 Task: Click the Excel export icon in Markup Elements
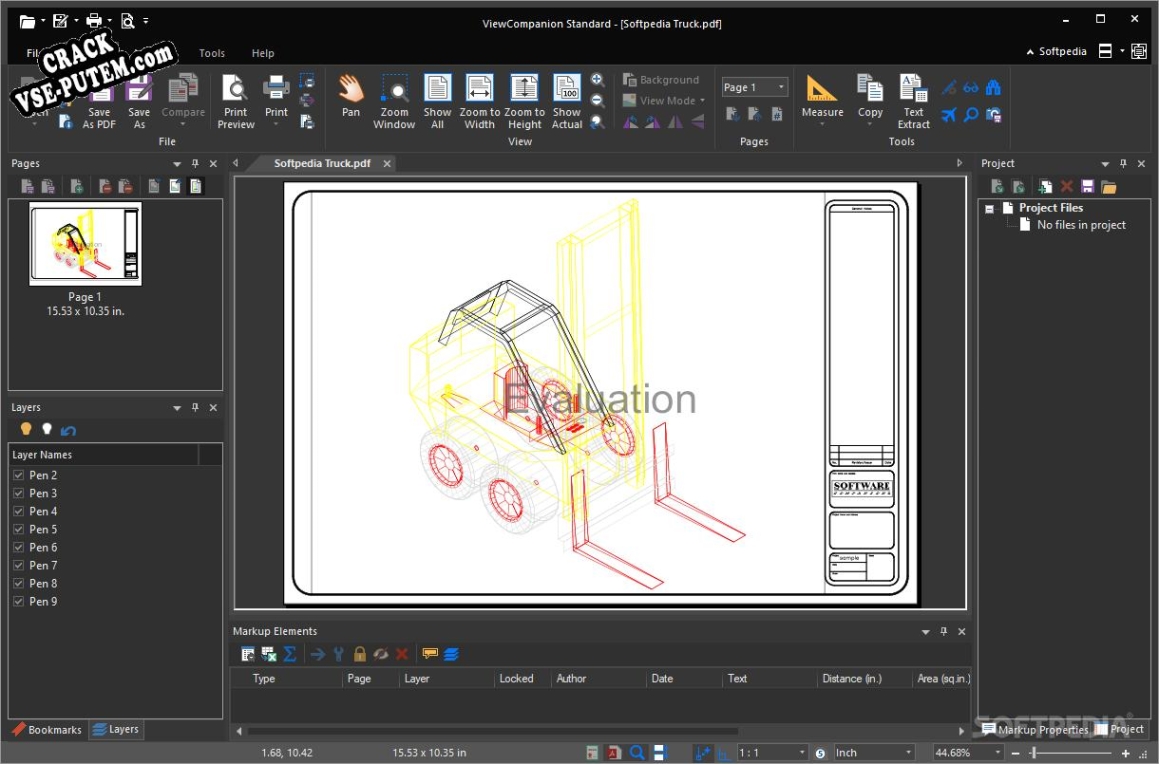pos(268,654)
